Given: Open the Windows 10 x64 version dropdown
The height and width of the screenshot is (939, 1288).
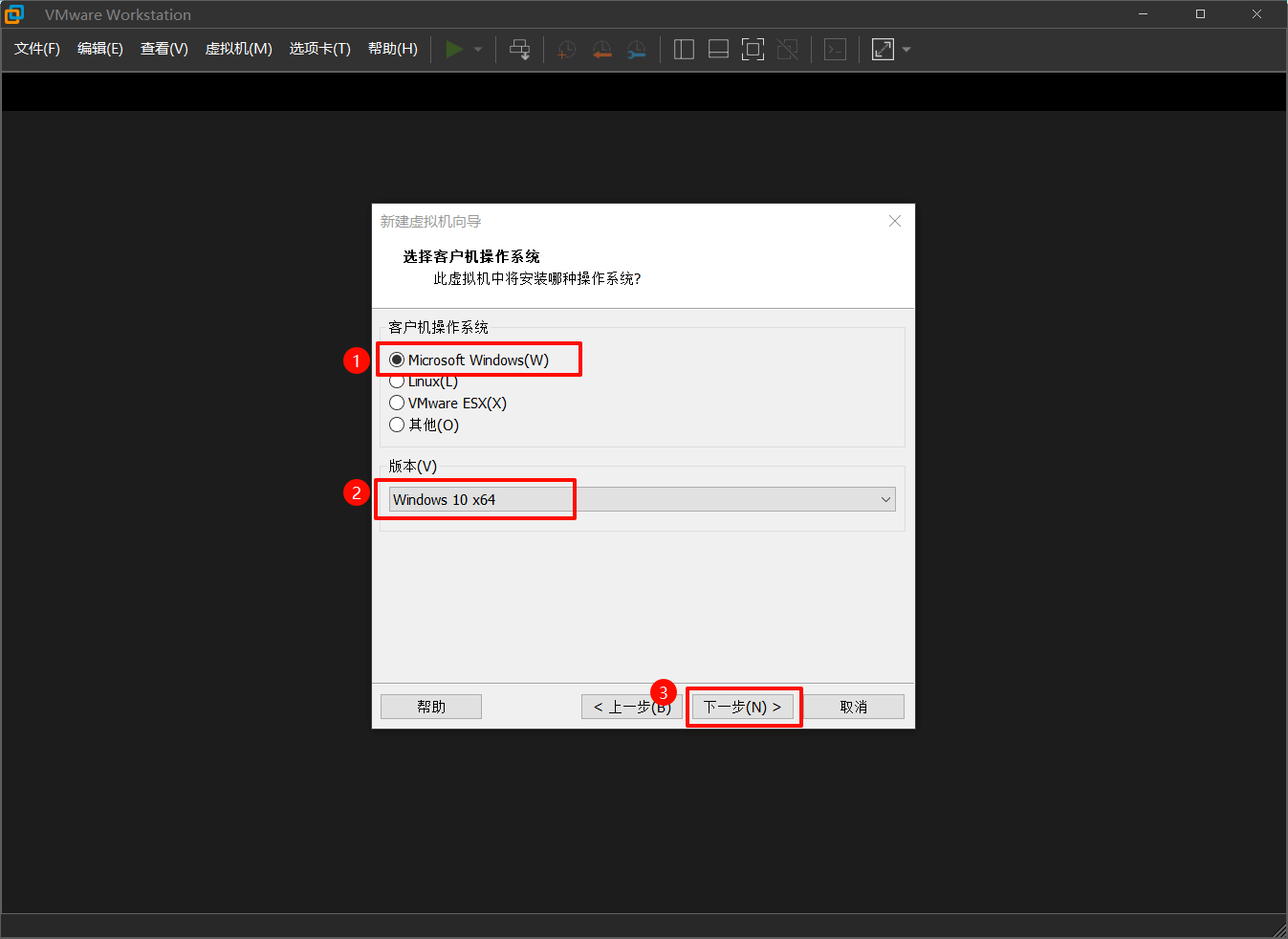Looking at the screenshot, I should pos(642,500).
